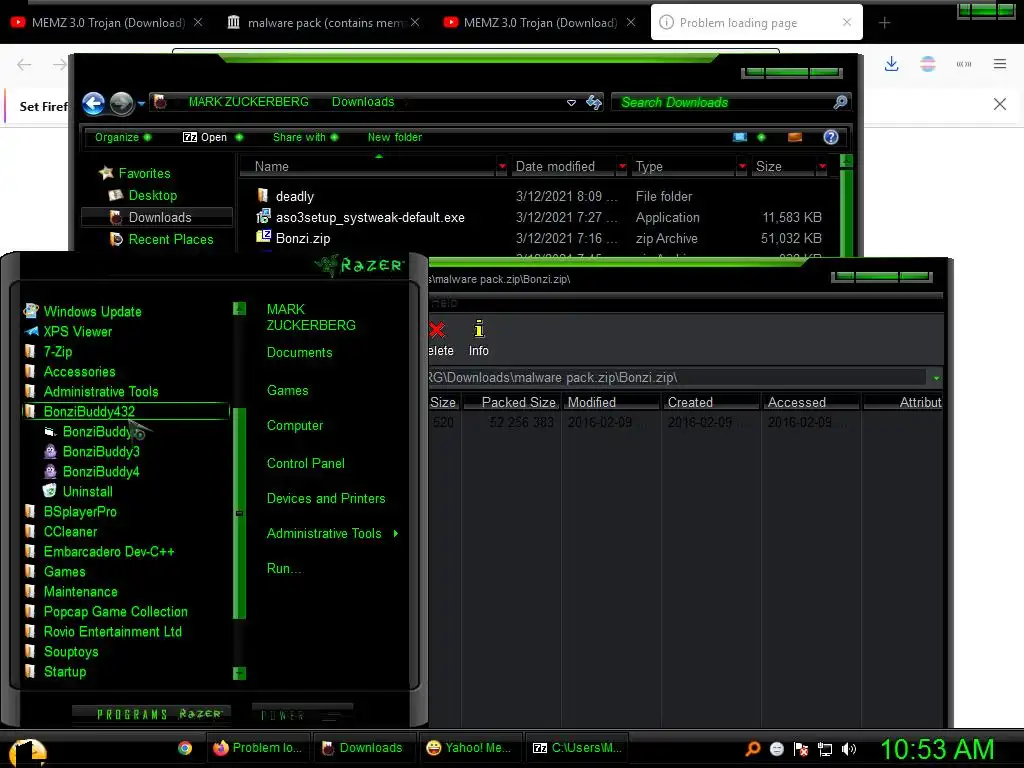Launch BonziBuddy4 from start menu
Image resolution: width=1024 pixels, height=768 pixels.
click(x=101, y=472)
